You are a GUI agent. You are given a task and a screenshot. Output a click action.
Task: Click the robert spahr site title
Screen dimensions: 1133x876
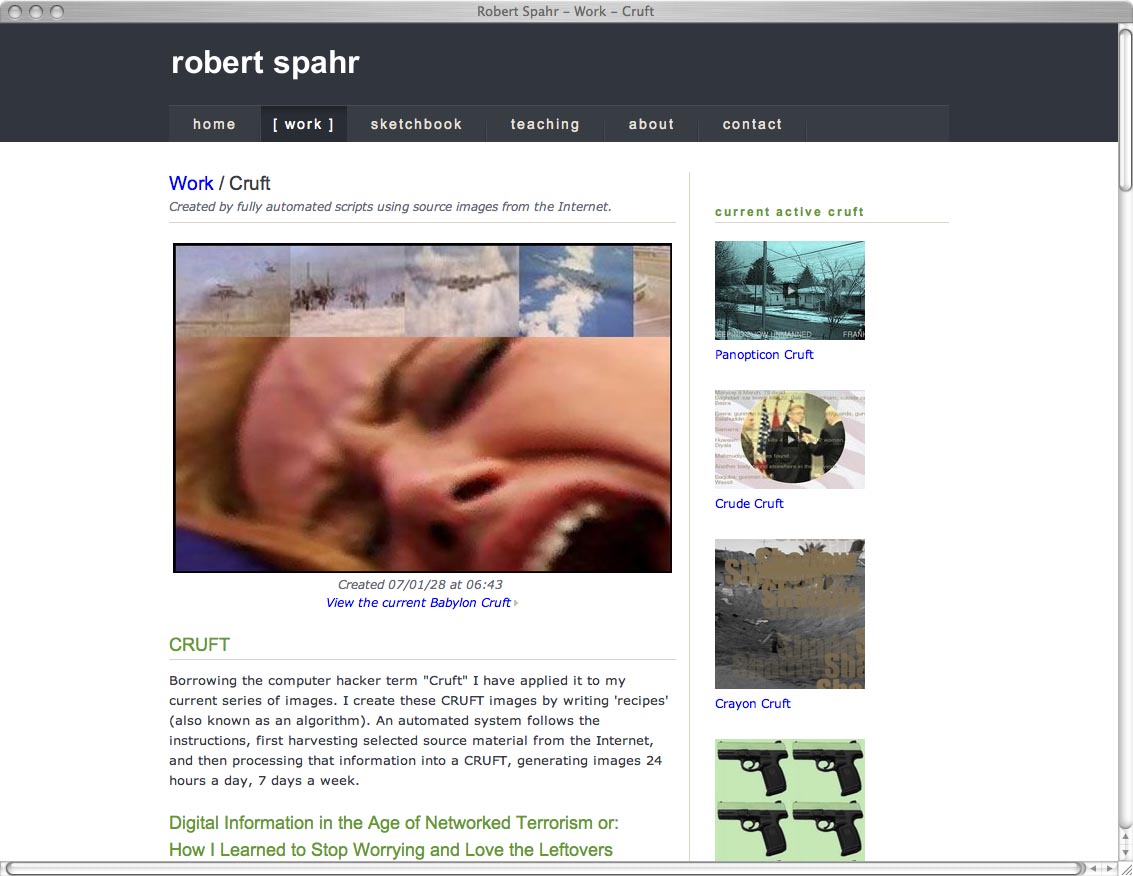pos(265,62)
